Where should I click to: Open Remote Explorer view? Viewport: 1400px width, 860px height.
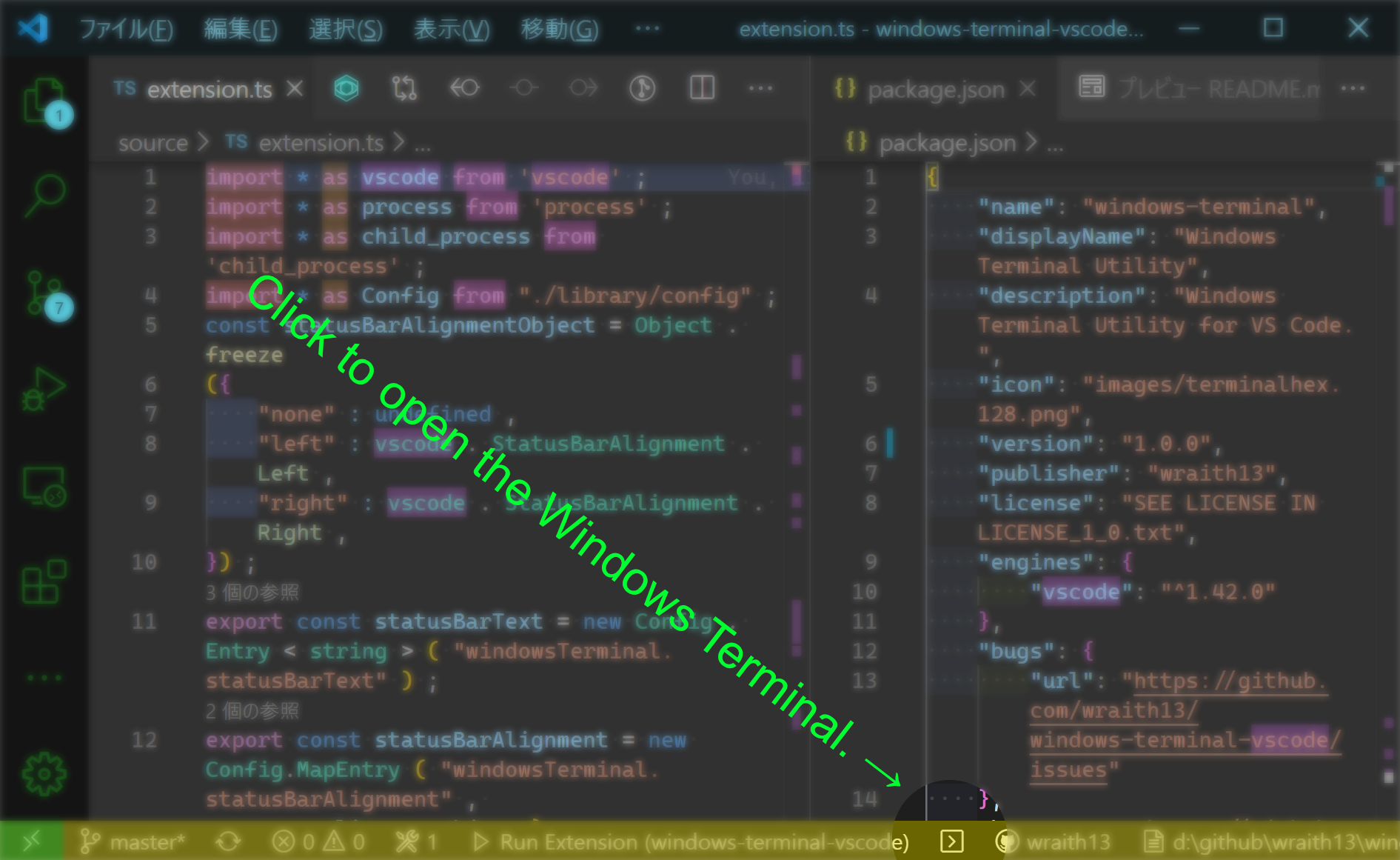click(x=44, y=486)
